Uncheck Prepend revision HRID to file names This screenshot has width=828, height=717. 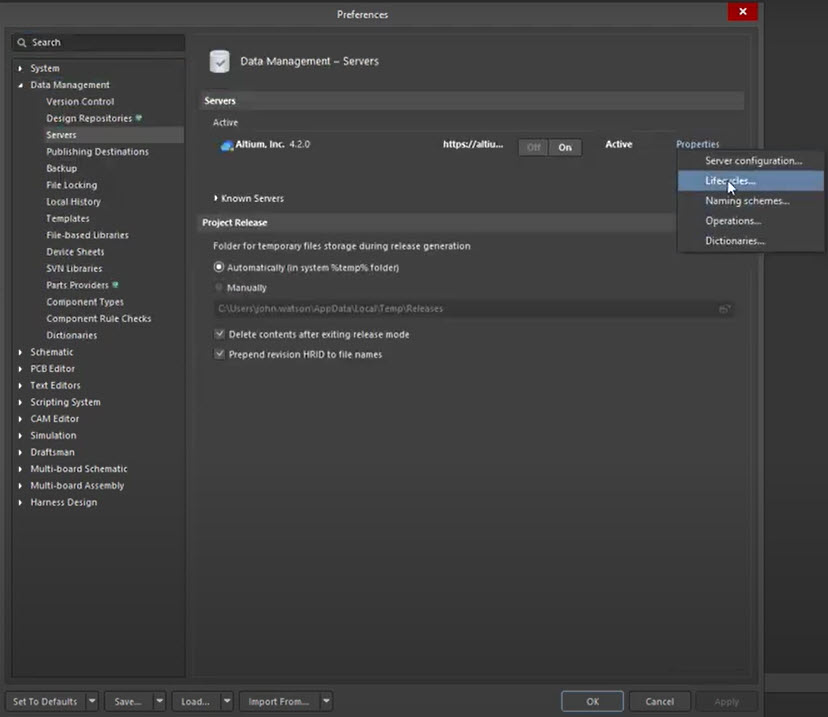pos(219,352)
